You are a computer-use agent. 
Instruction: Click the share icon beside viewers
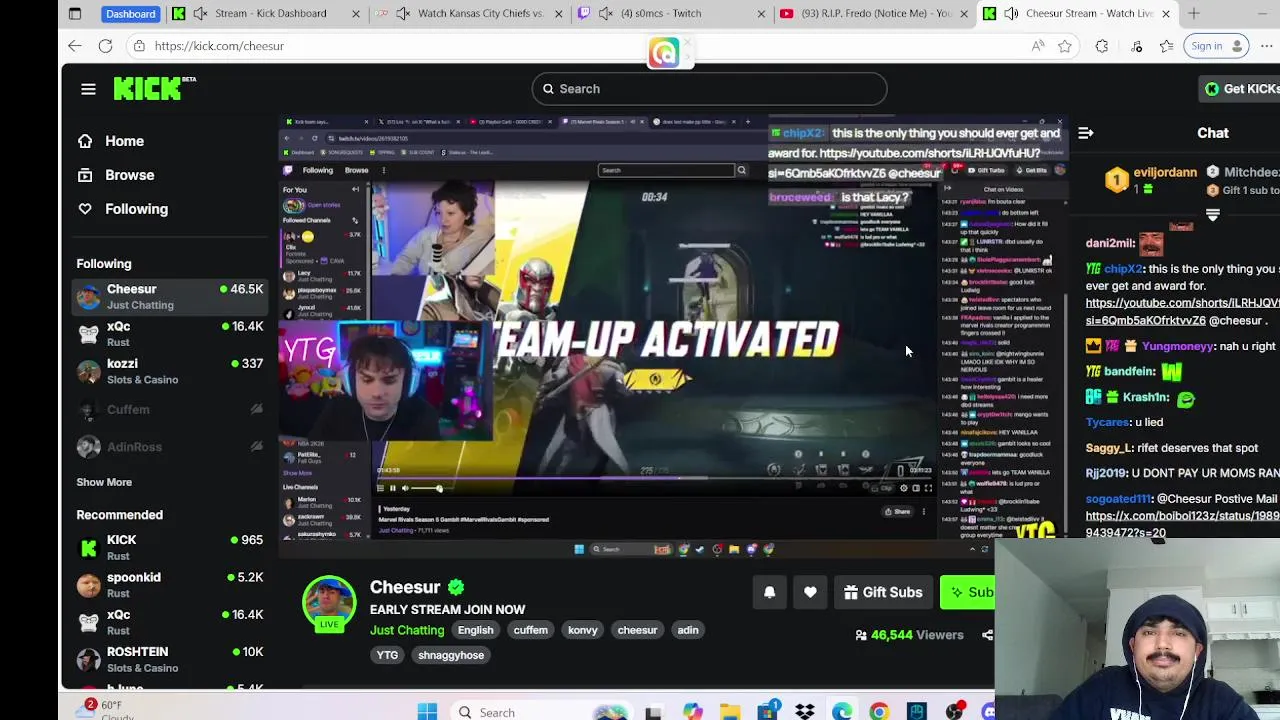coord(987,635)
